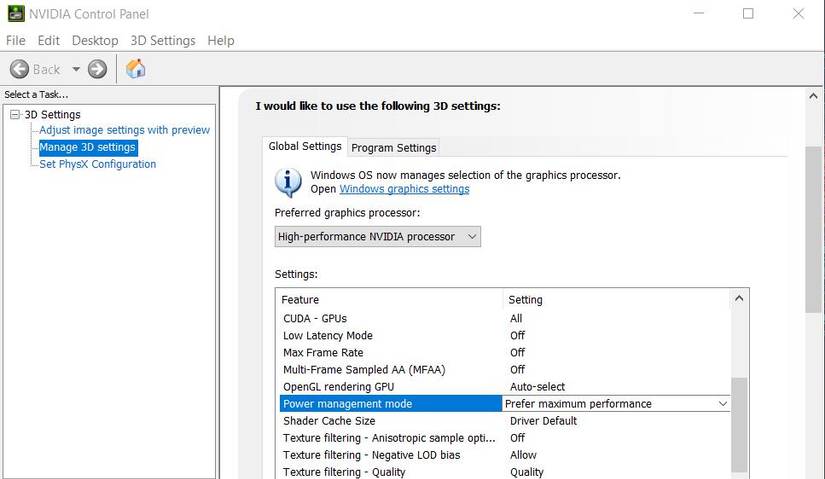The width and height of the screenshot is (825, 479).
Task: Select the Global Settings tab
Action: point(305,147)
